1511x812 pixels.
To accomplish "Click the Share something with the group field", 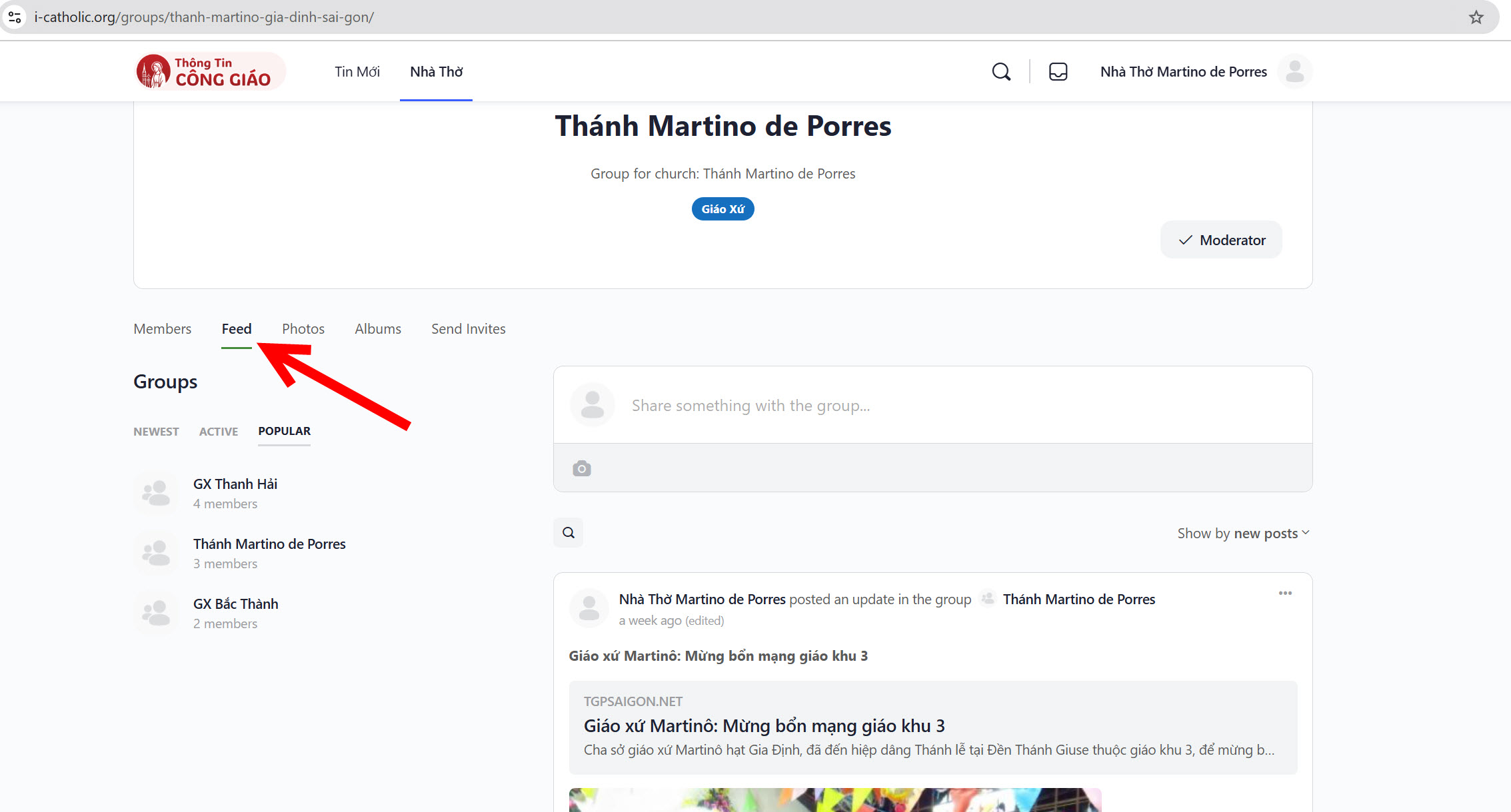I will click(x=751, y=405).
